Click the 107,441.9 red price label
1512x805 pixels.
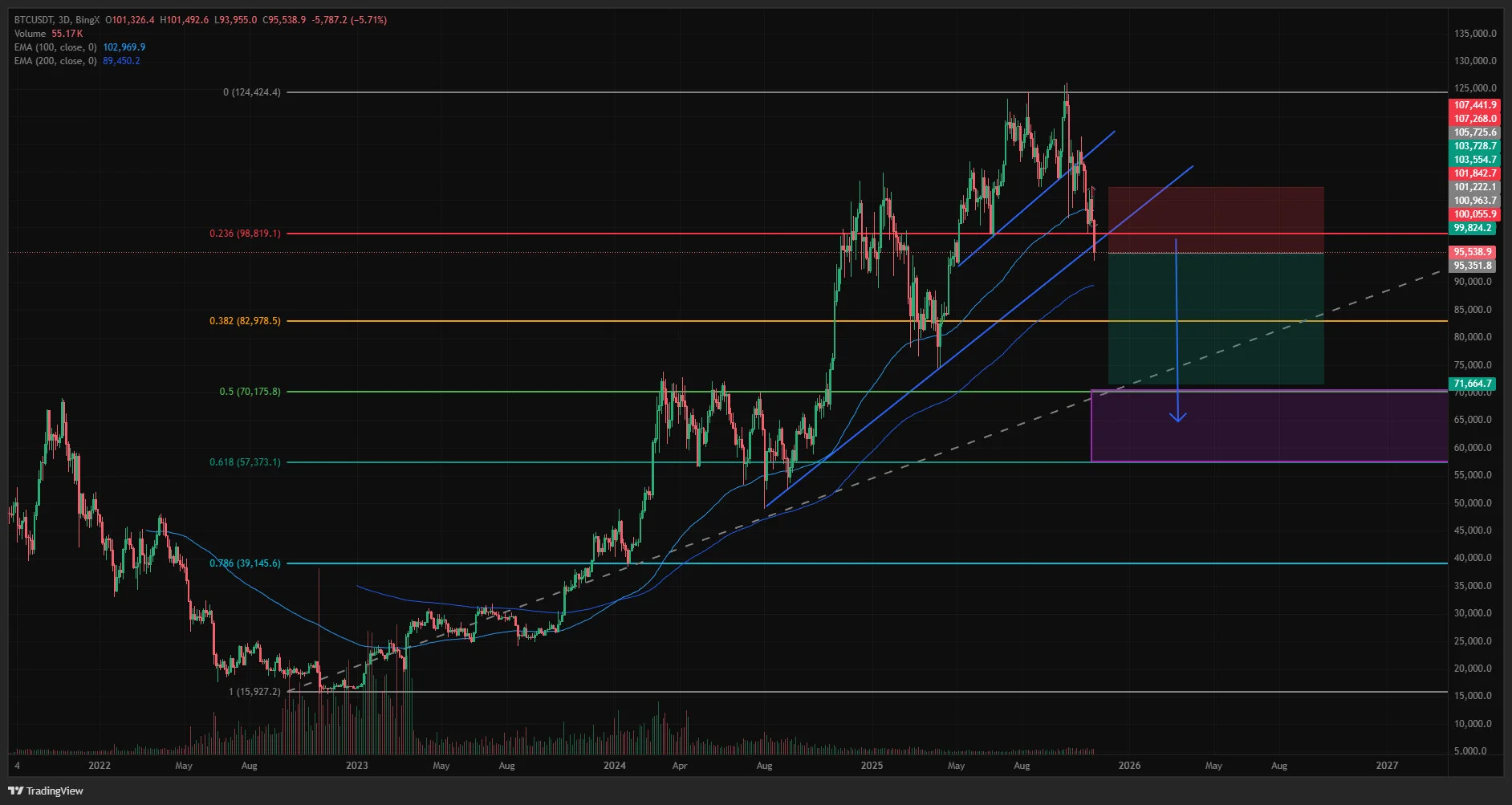click(x=1475, y=105)
